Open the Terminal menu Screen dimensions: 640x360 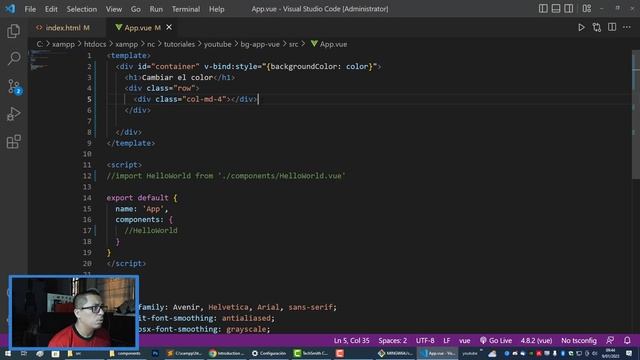186,9
